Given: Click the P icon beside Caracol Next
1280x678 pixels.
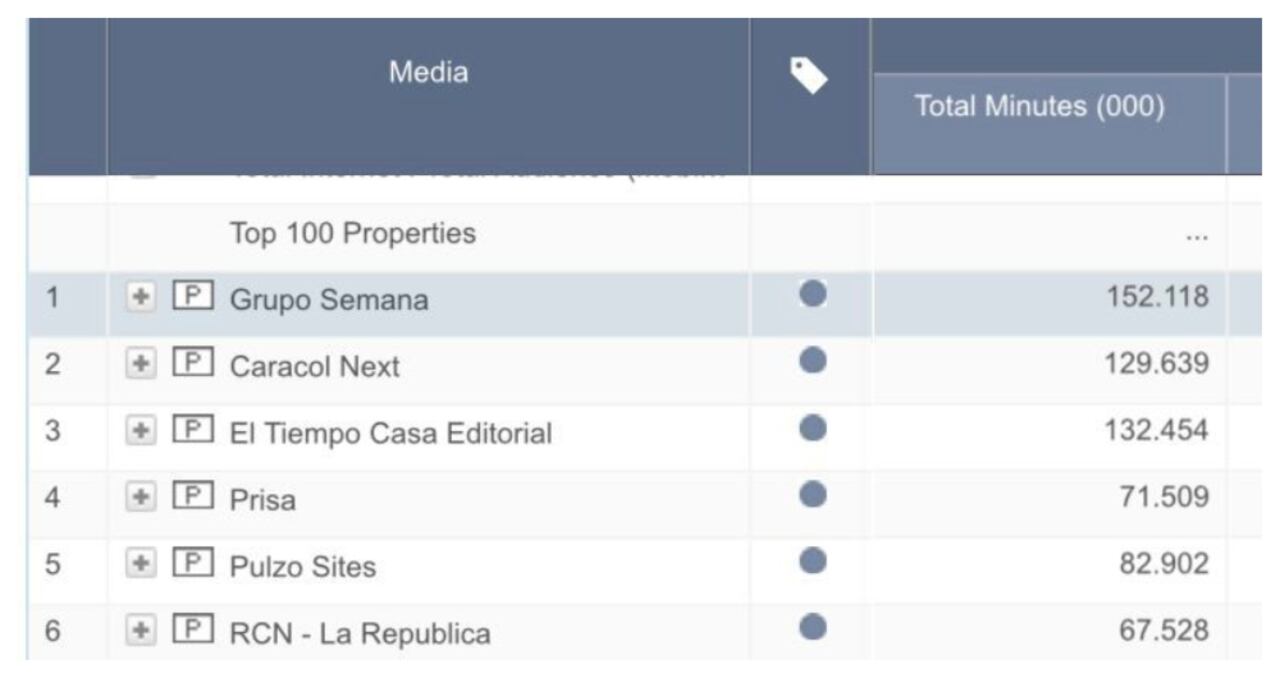Looking at the screenshot, I should tap(193, 364).
